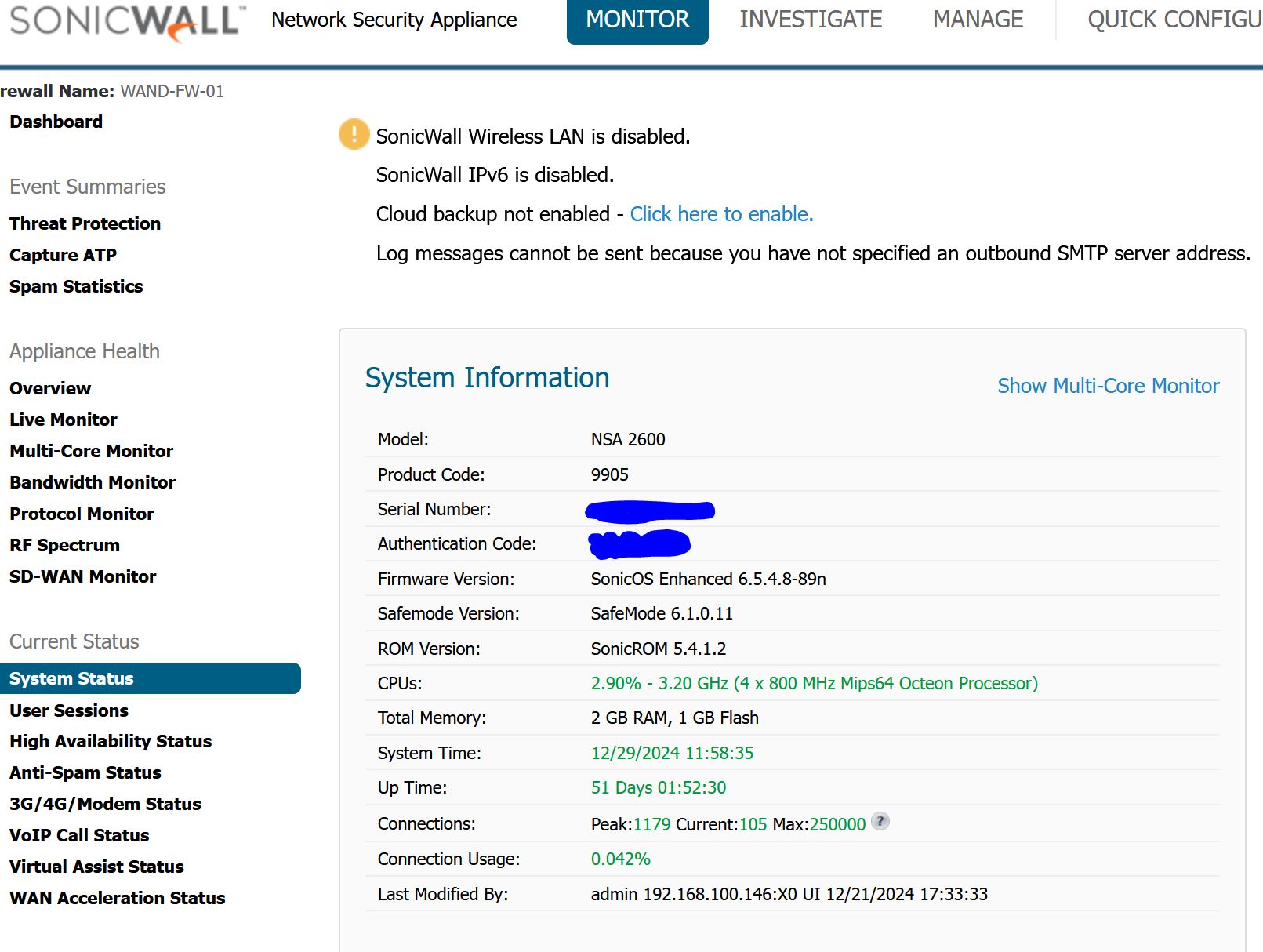This screenshot has width=1263, height=952.
Task: Select System Status in sidebar
Action: coord(151,678)
